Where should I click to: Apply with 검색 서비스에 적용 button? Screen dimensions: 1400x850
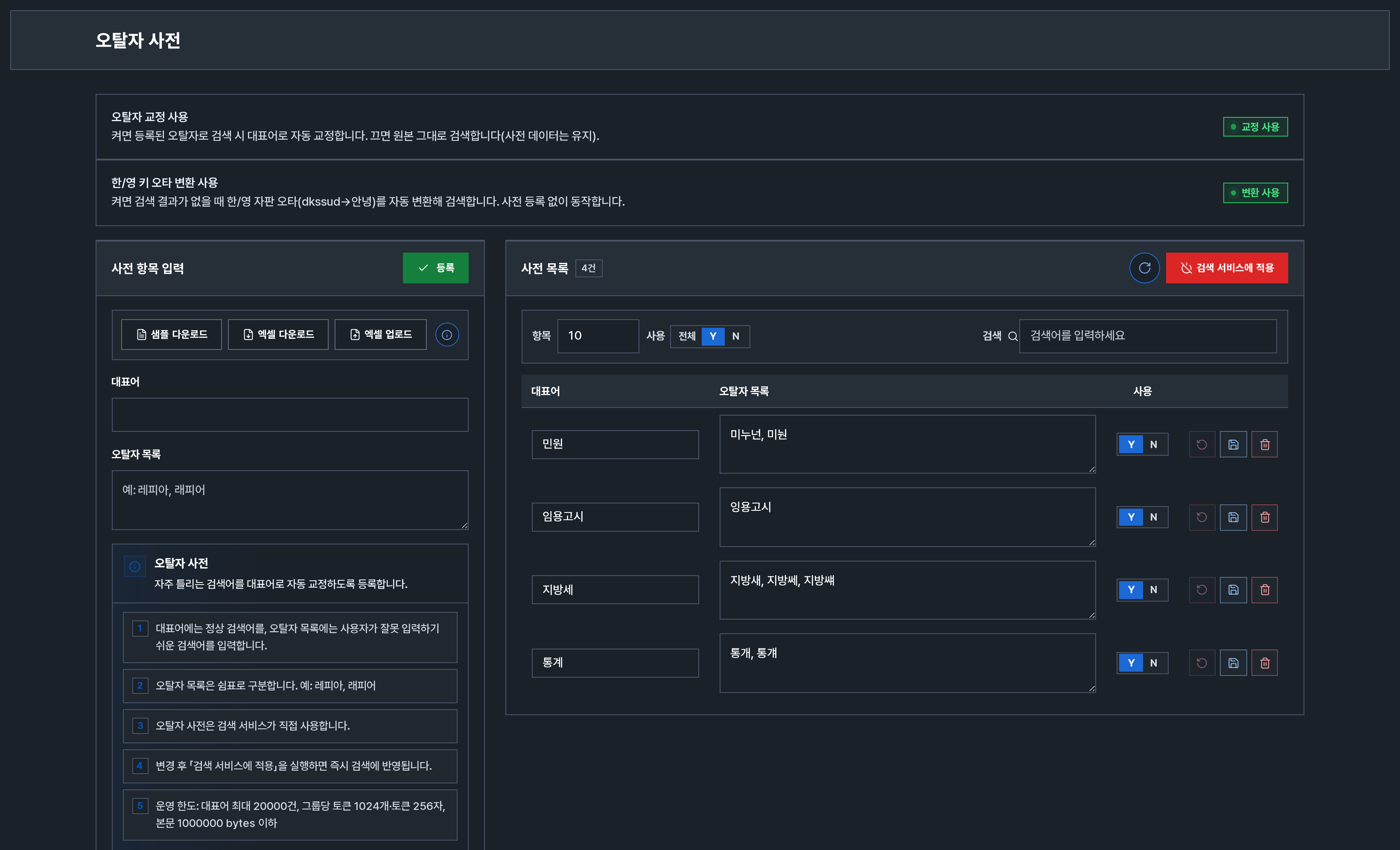click(1226, 268)
